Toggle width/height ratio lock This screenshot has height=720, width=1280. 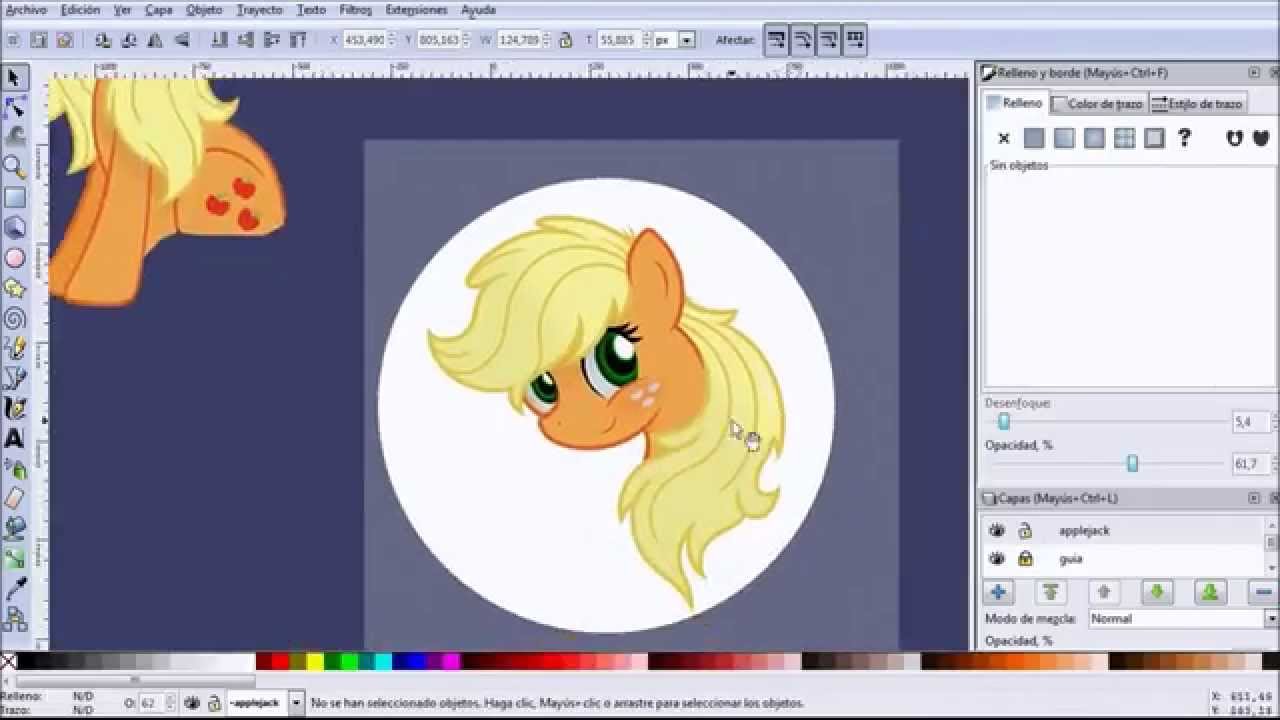(x=565, y=40)
